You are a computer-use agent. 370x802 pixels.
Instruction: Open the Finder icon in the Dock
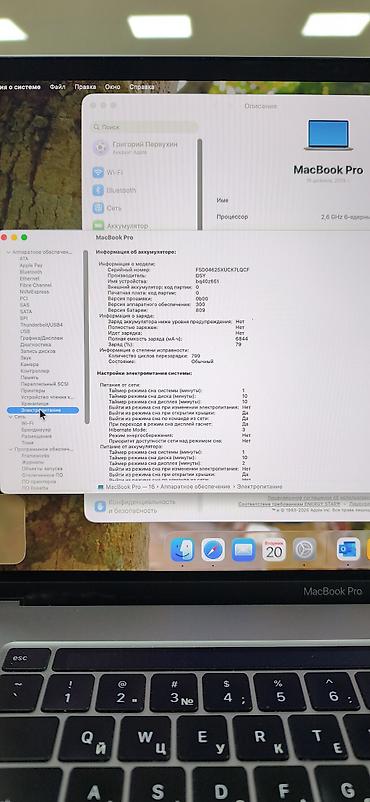pyautogui.click(x=182, y=549)
